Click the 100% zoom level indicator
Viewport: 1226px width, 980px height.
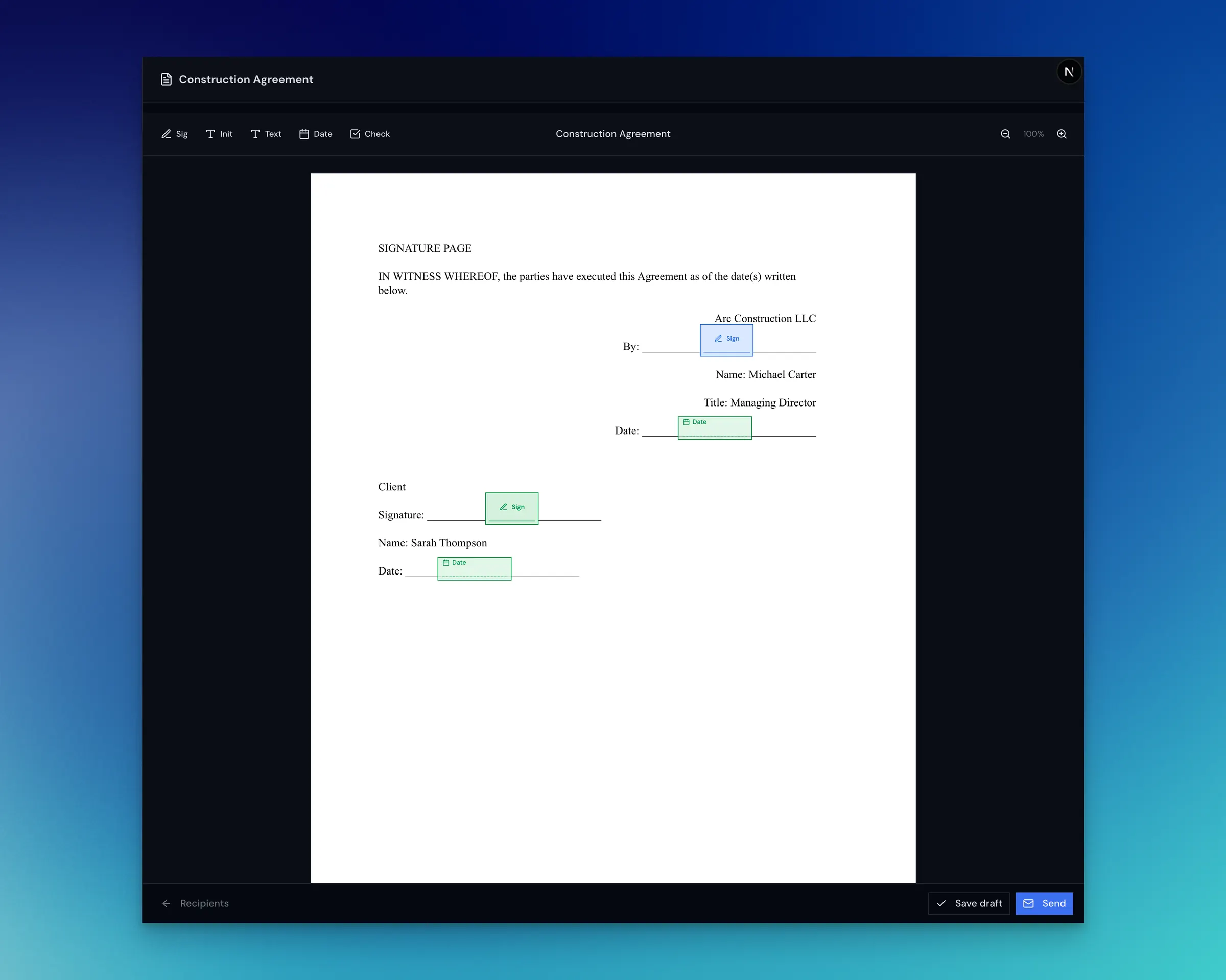point(1033,134)
